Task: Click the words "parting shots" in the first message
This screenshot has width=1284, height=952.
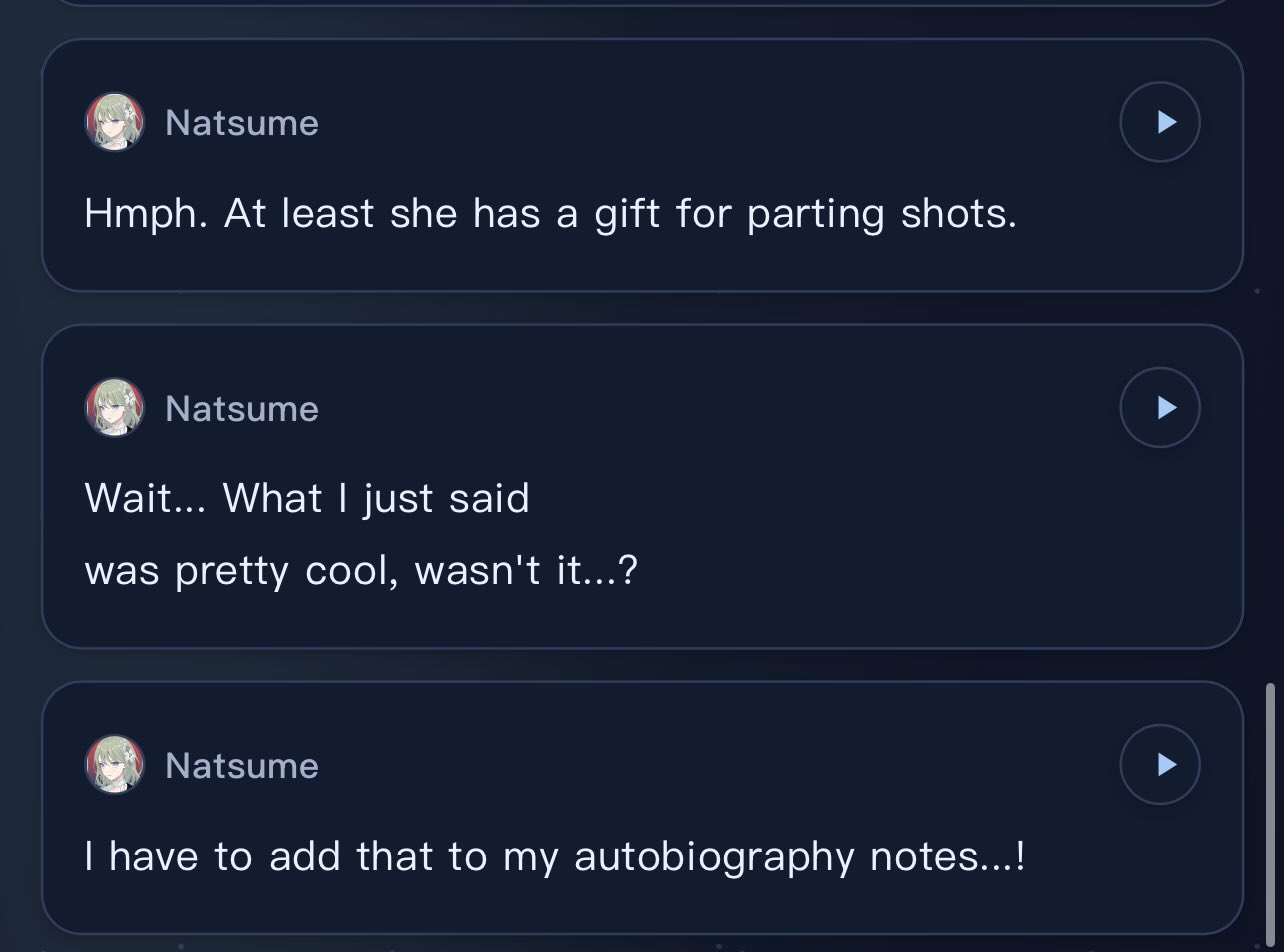Action: click(x=882, y=214)
